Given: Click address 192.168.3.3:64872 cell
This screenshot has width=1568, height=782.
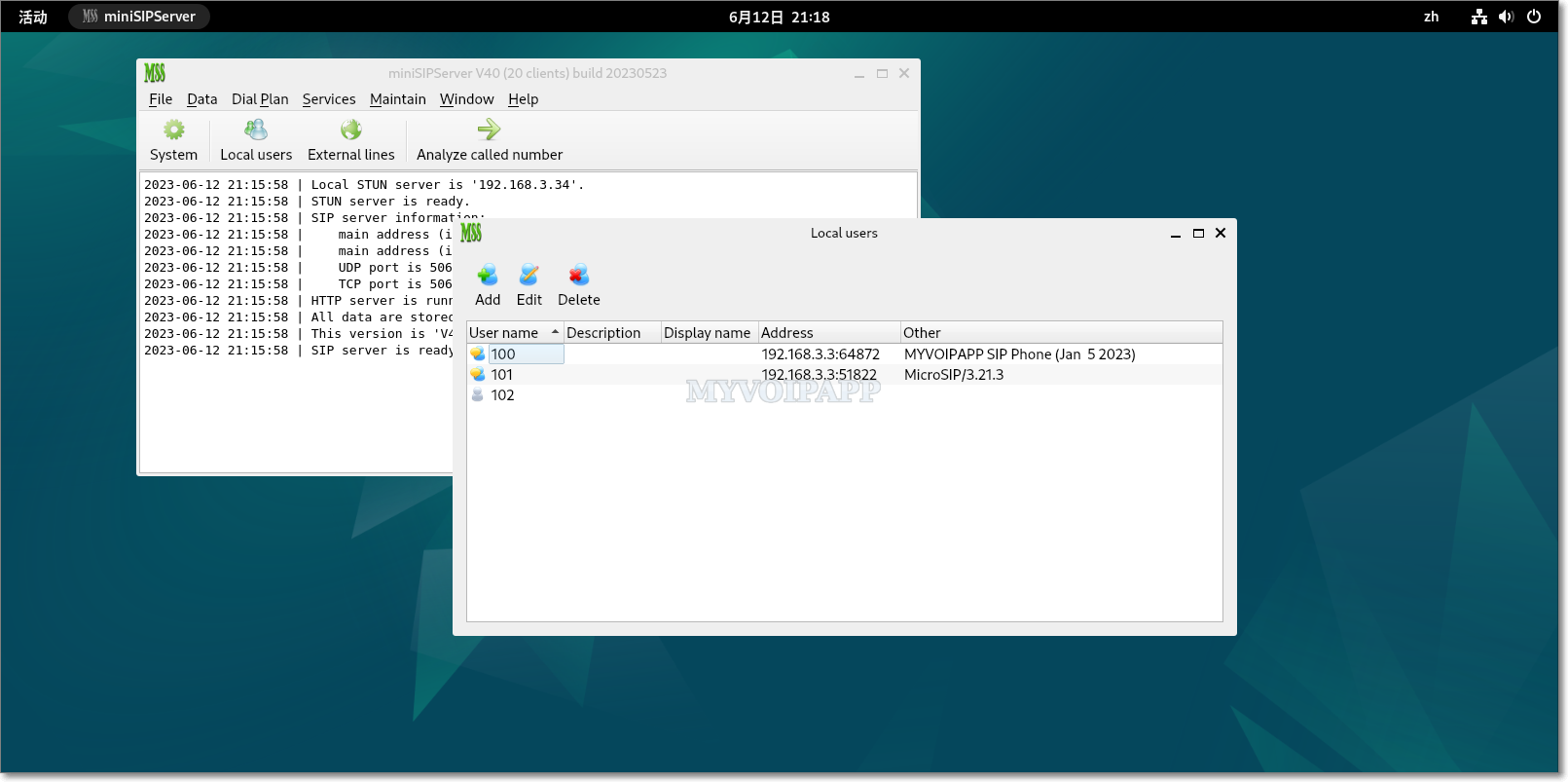Looking at the screenshot, I should [x=820, y=354].
